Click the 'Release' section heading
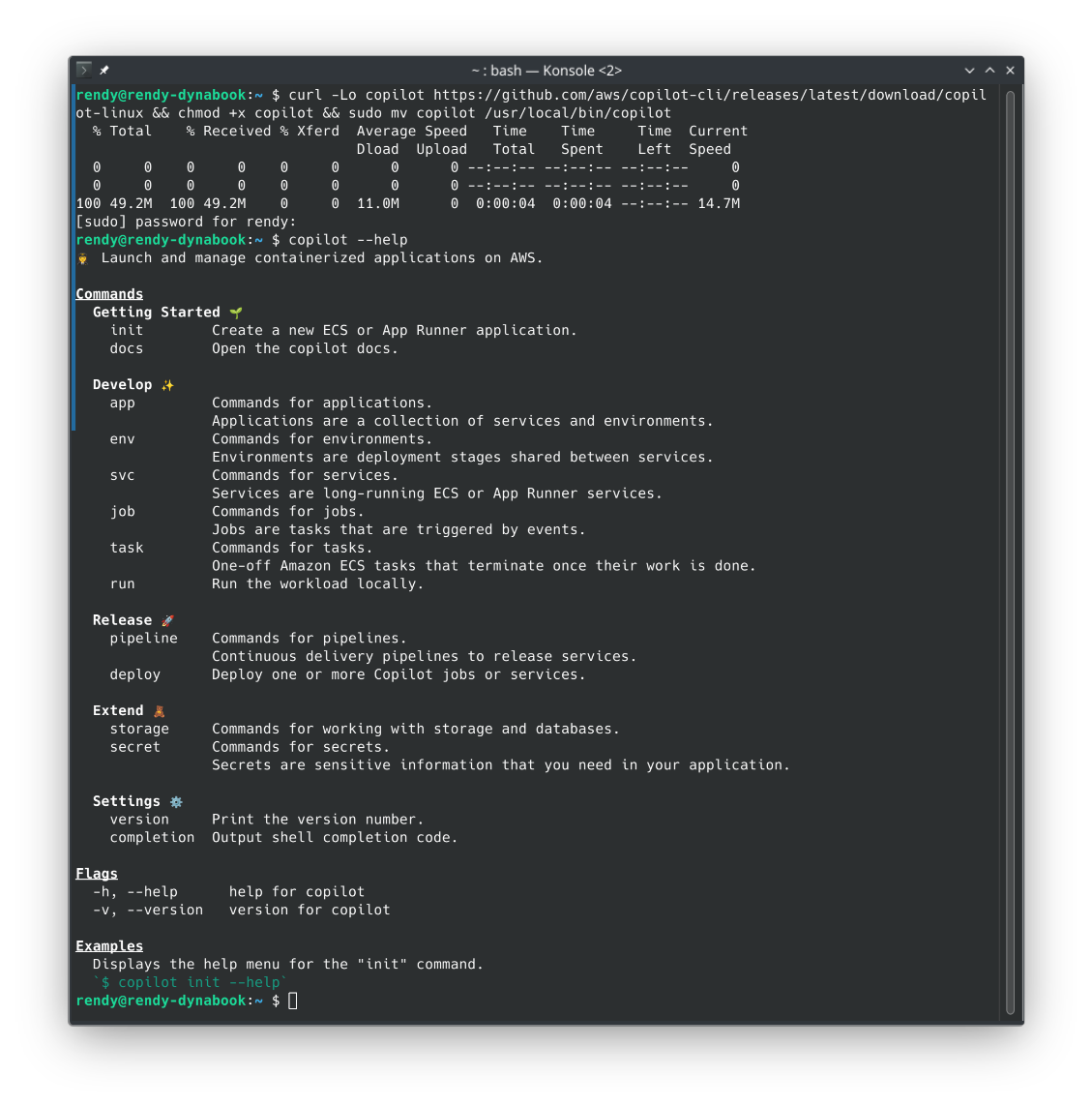 (122, 620)
